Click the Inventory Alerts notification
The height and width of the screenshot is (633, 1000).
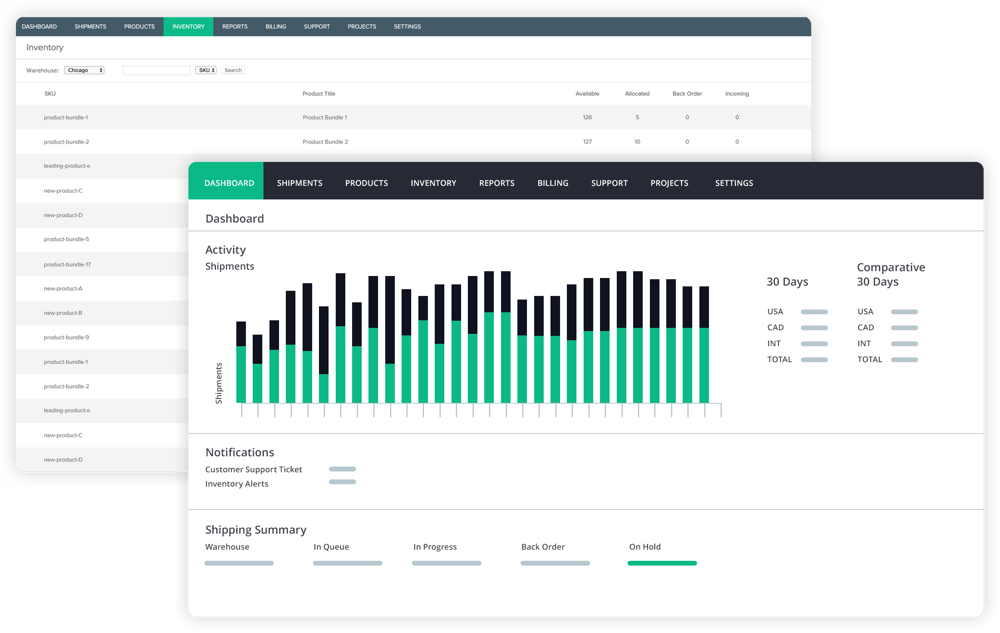click(237, 484)
